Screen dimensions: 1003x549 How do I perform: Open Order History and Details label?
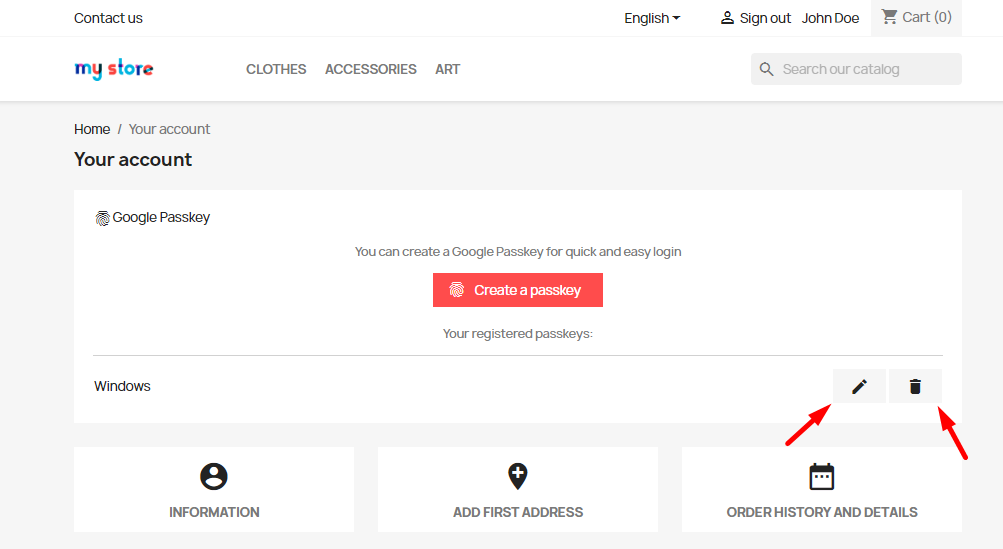tap(822, 512)
